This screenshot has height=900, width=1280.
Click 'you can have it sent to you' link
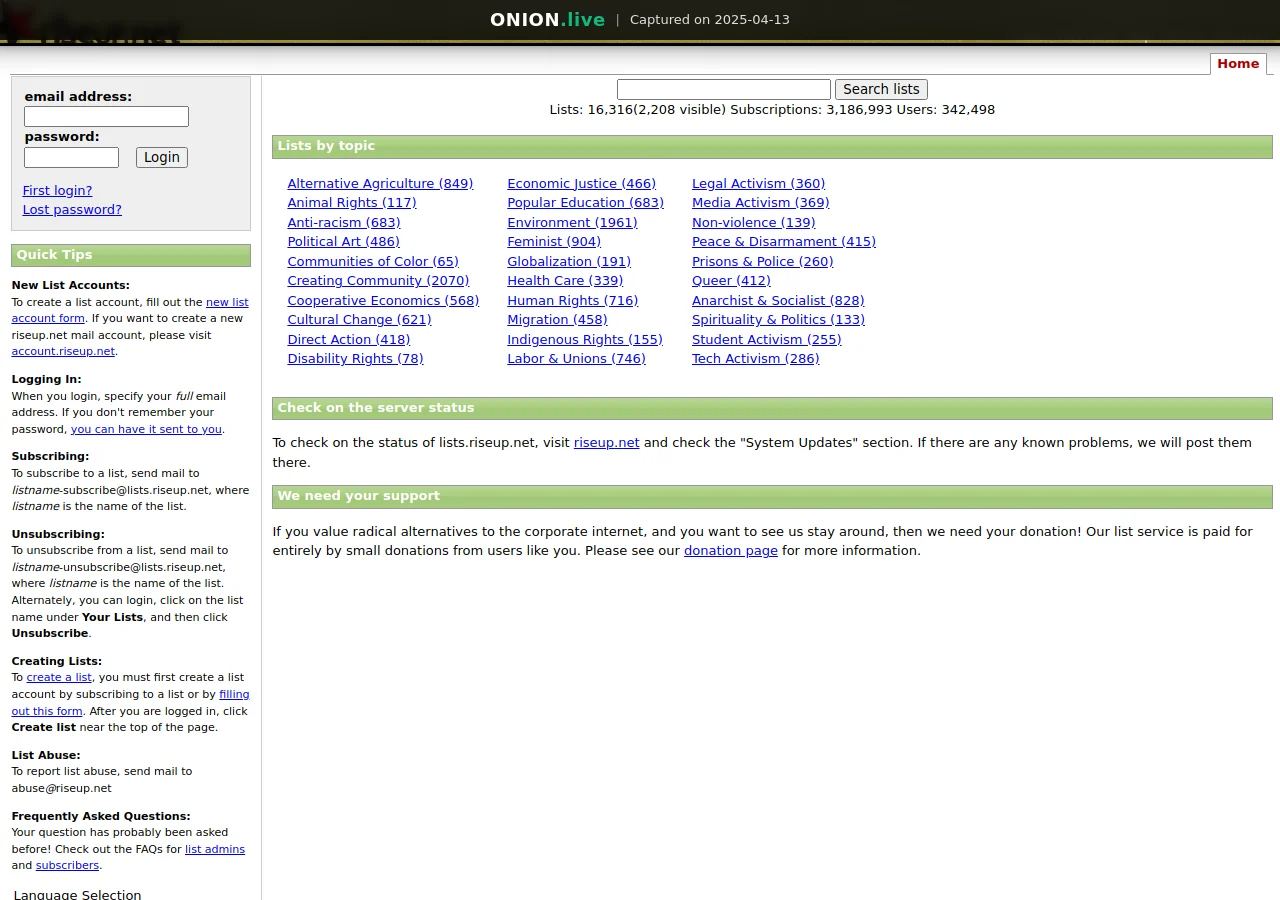pos(146,429)
